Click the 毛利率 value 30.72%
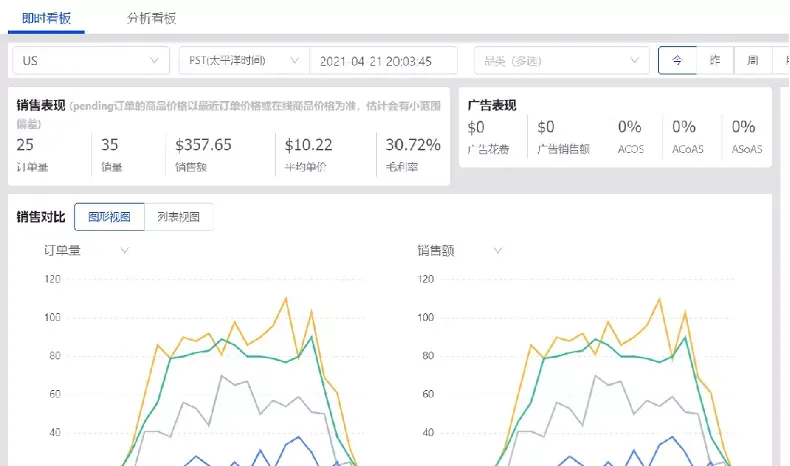This screenshot has height=466, width=790. click(413, 145)
